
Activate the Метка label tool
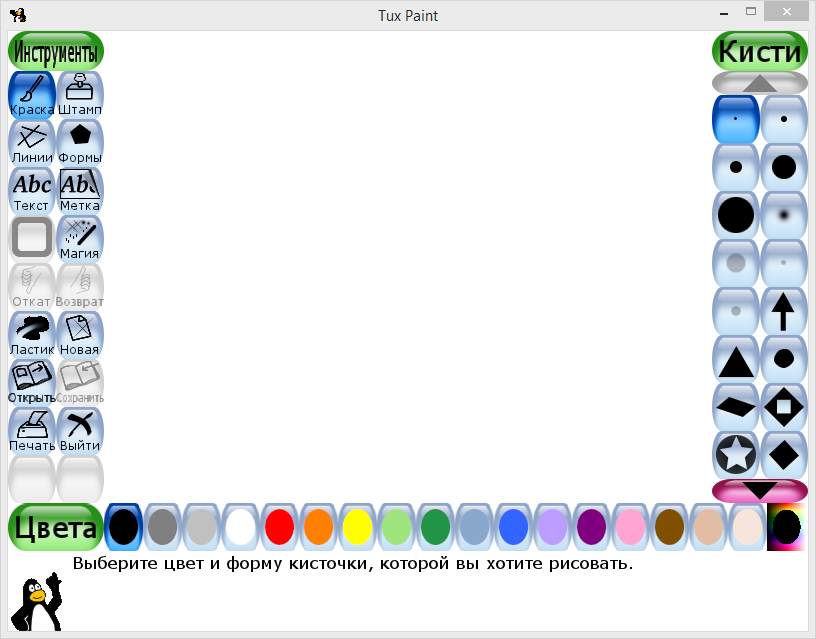click(x=80, y=190)
